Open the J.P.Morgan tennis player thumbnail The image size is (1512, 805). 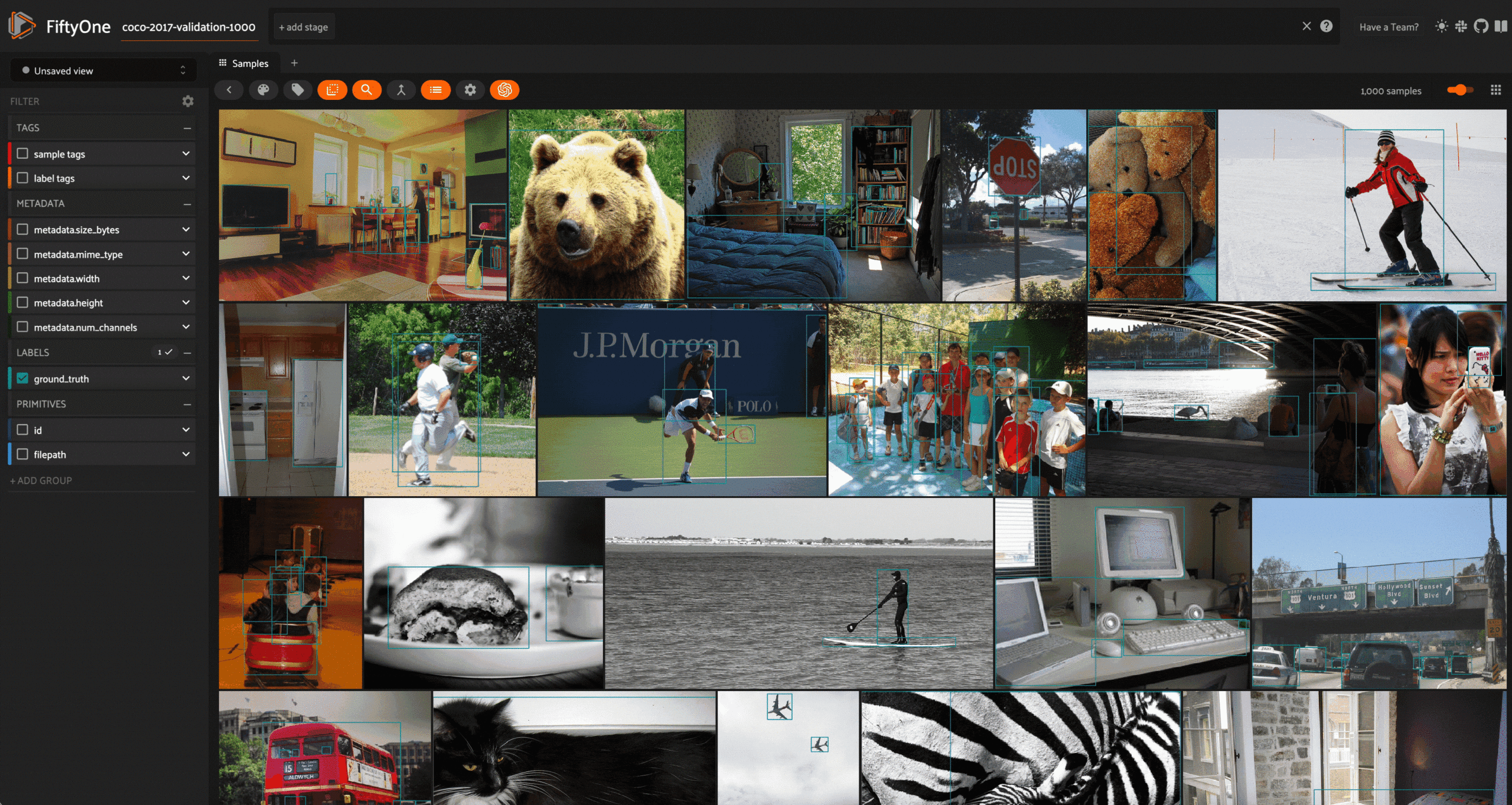(x=682, y=400)
